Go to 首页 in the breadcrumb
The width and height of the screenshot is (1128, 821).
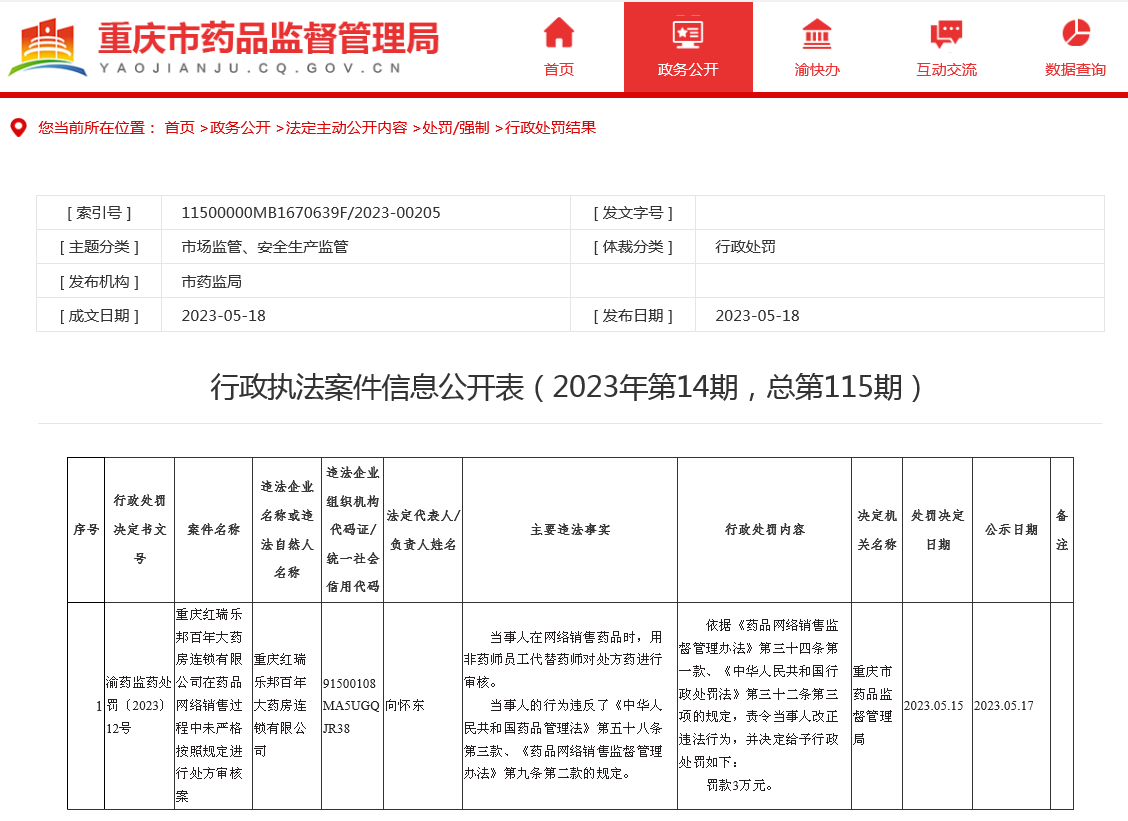pyautogui.click(x=180, y=128)
